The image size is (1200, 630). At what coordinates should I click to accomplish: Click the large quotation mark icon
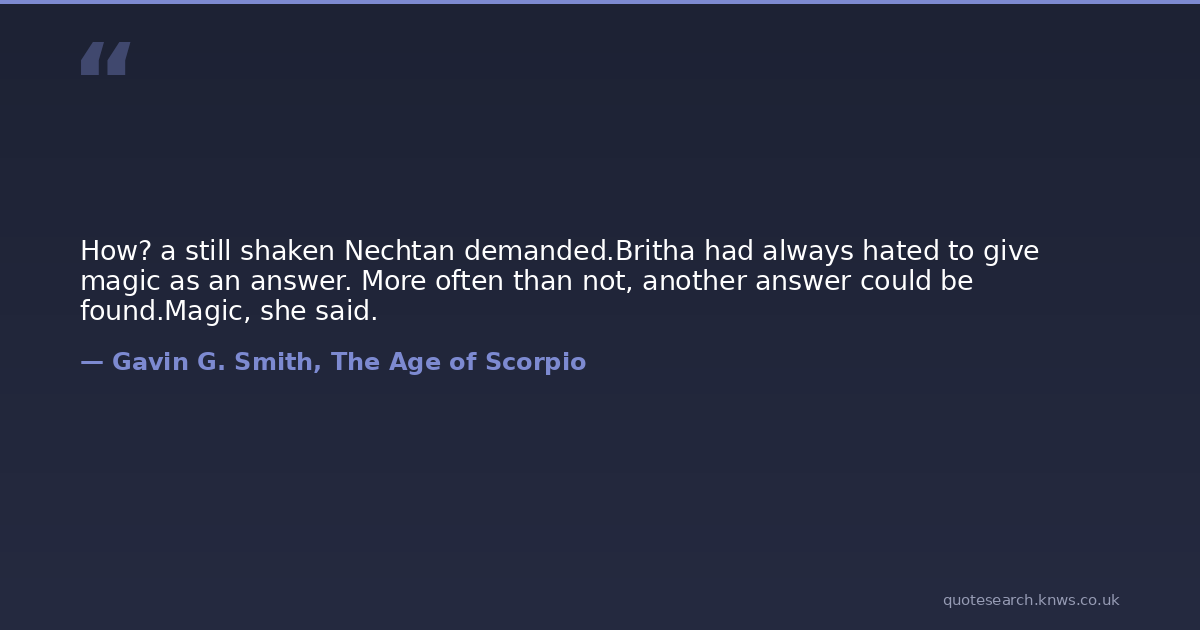105,59
